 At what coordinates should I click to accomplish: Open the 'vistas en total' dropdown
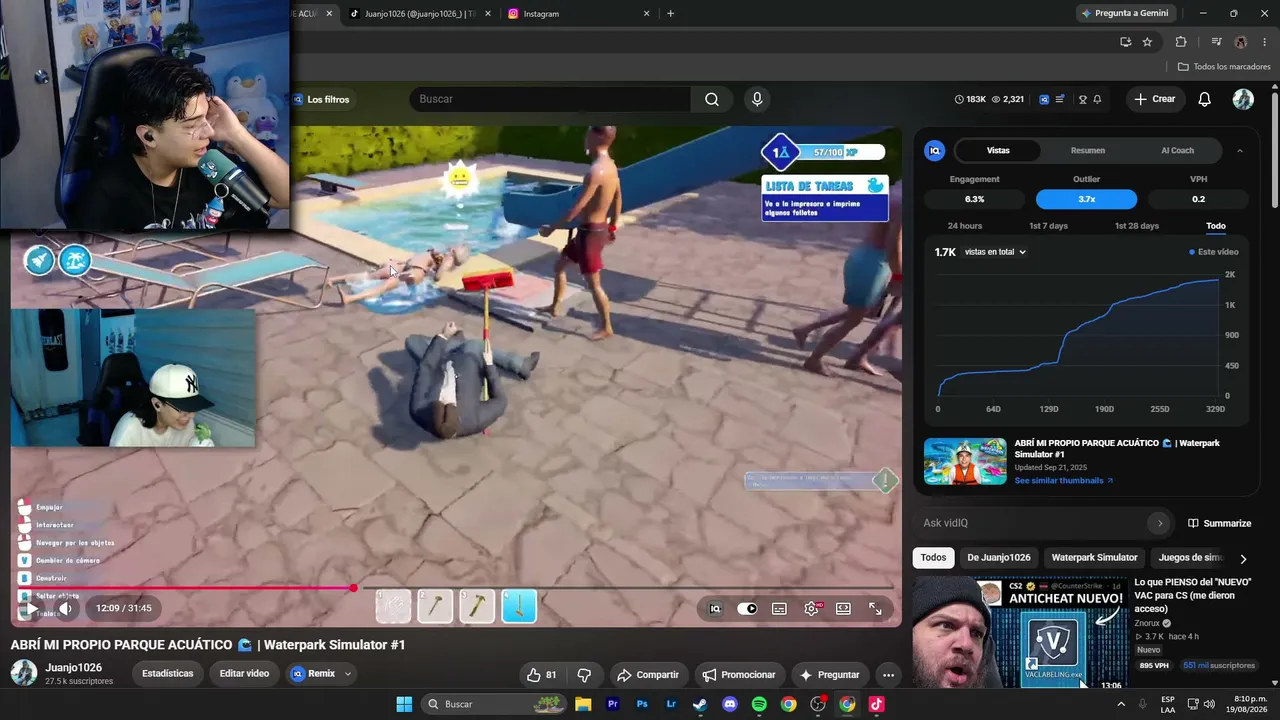[x=995, y=252]
